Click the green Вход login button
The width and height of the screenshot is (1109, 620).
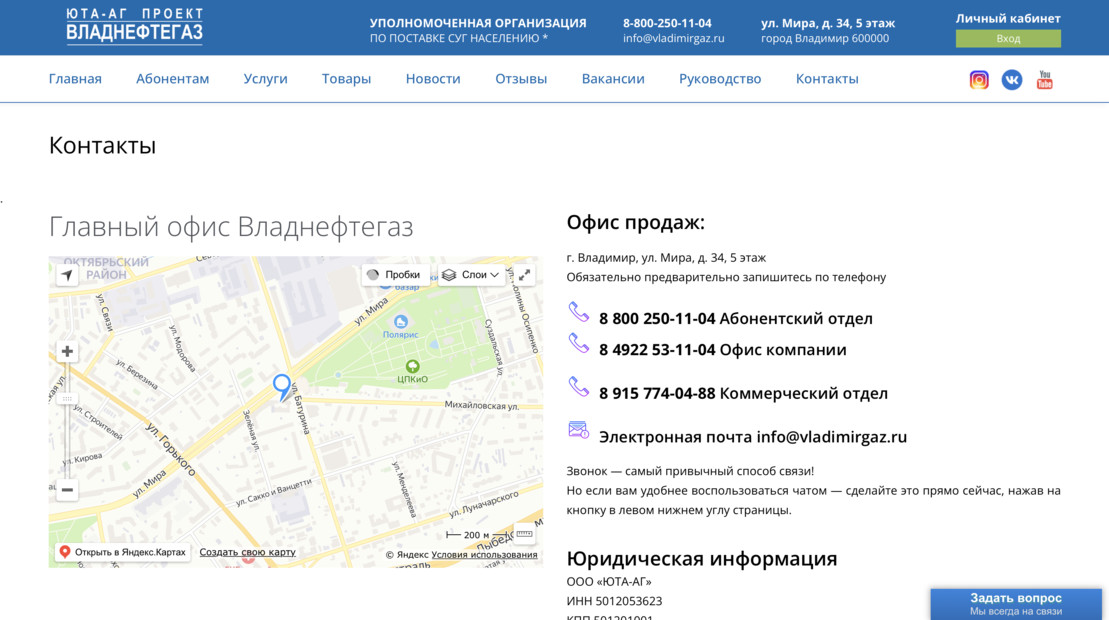1008,38
